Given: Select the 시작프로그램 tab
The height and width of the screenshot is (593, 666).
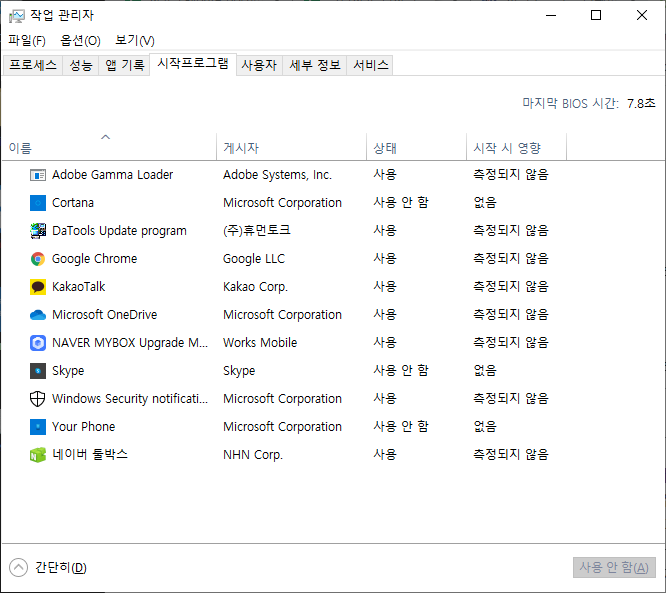Looking at the screenshot, I should [193, 64].
